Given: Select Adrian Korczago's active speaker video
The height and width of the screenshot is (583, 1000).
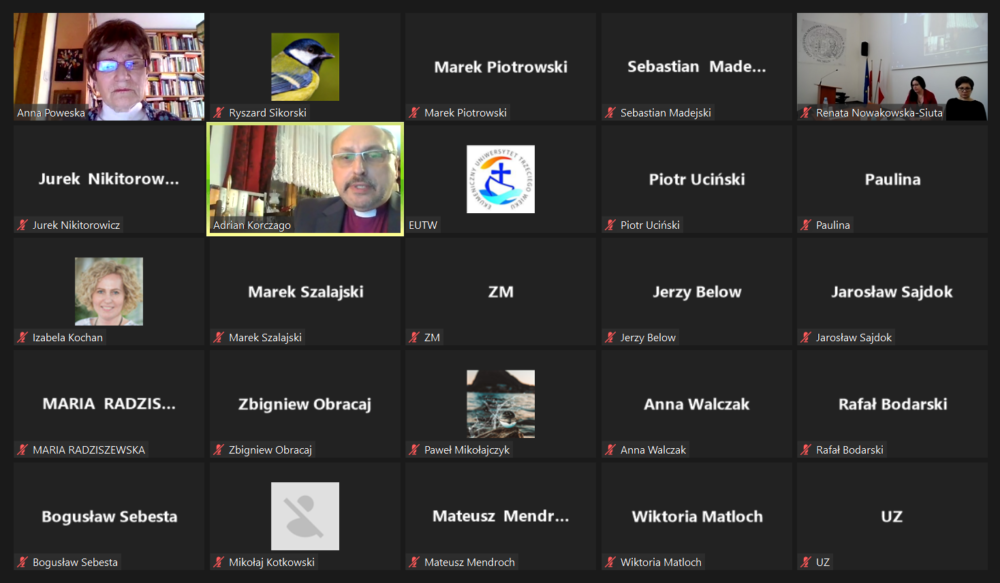Looking at the screenshot, I should (x=305, y=179).
